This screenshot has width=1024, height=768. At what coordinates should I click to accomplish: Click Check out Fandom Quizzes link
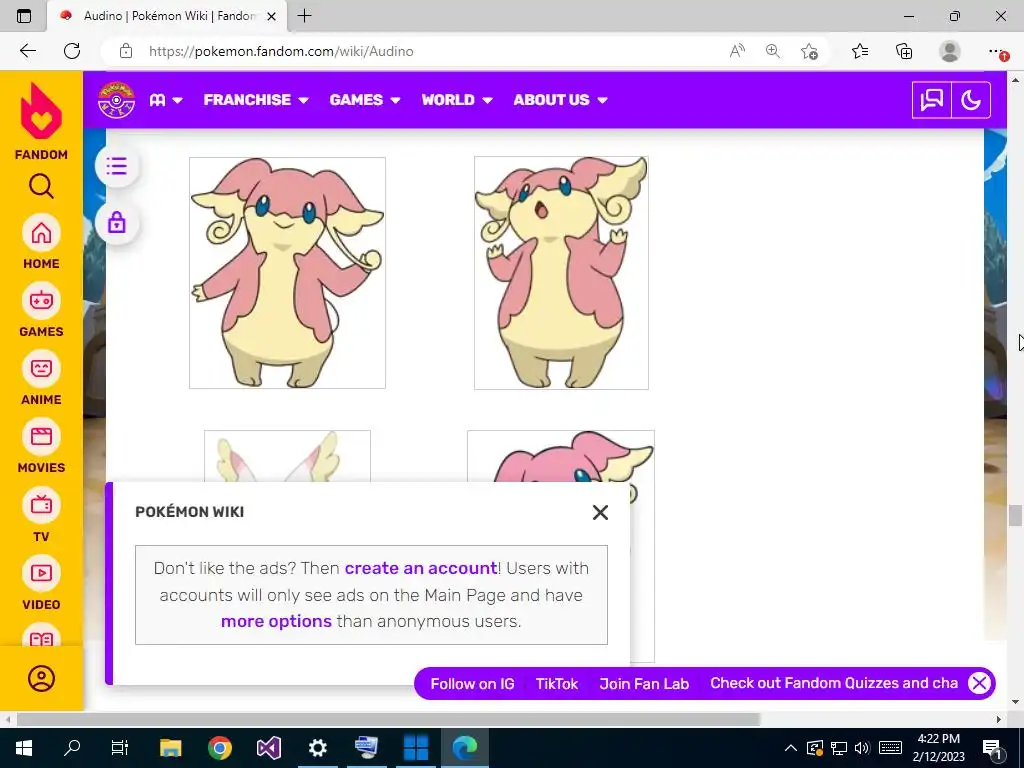click(834, 683)
